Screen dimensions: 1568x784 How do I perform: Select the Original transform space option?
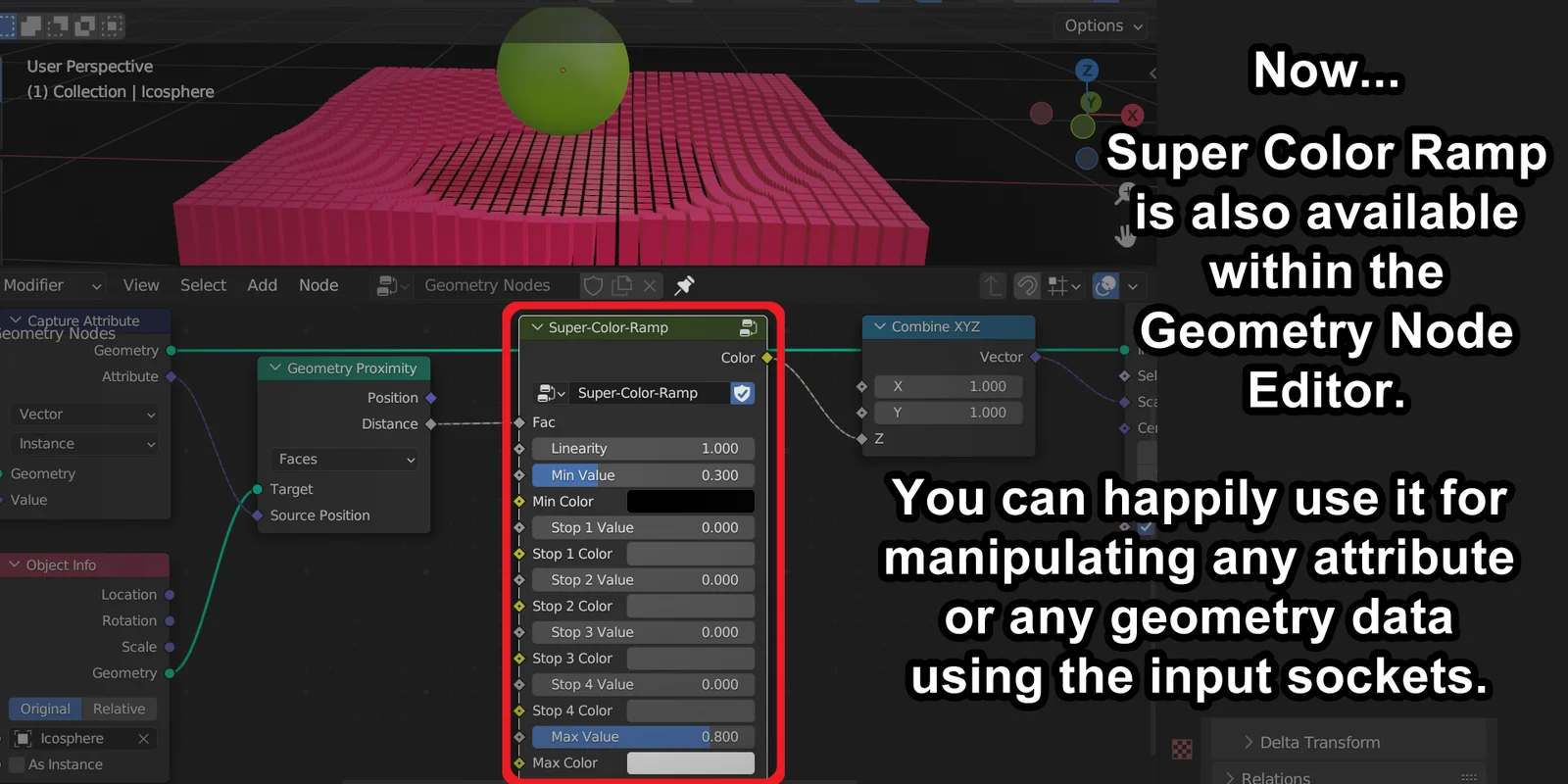(x=45, y=709)
